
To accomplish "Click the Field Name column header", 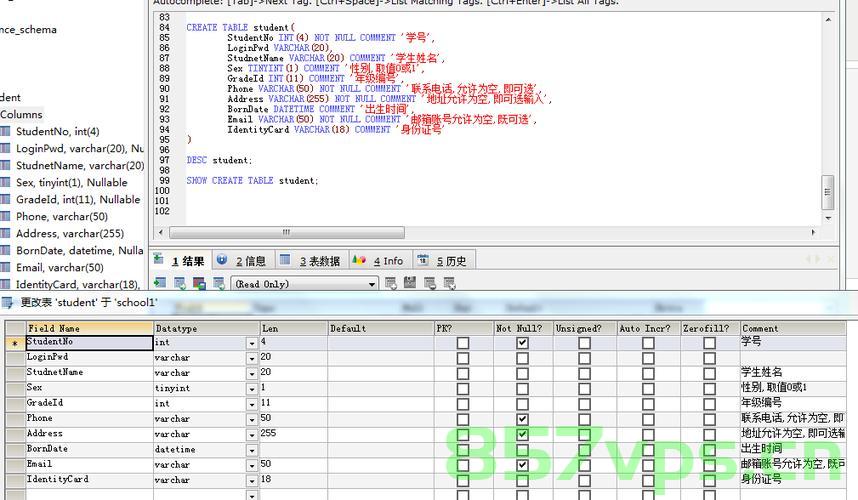I will 89,328.
